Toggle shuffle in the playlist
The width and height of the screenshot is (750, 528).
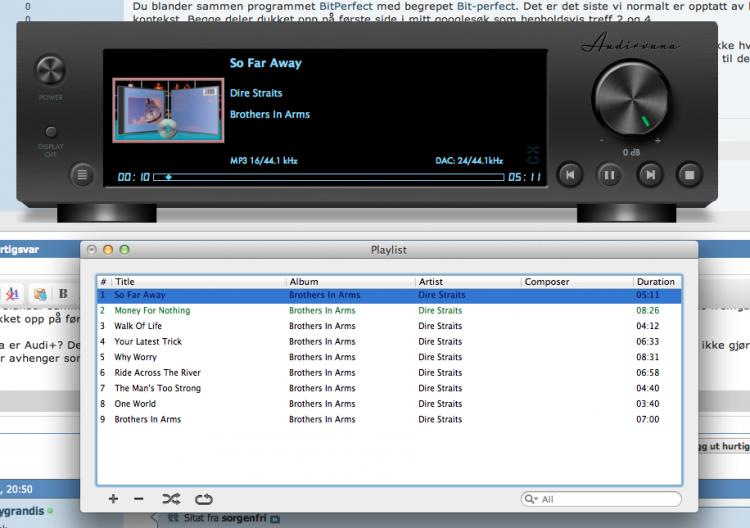tap(171, 499)
